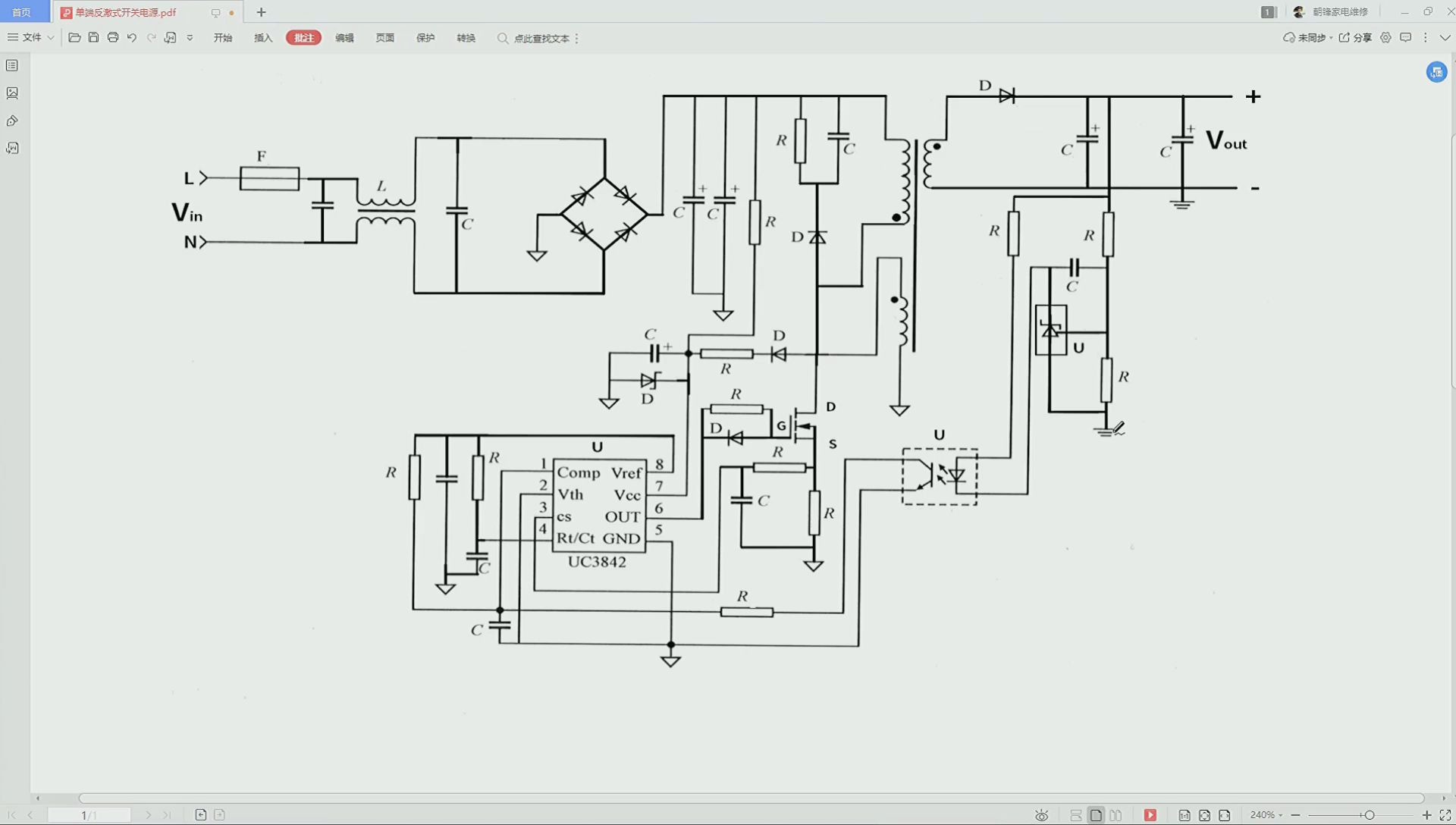1456x825 pixels.
Task: Open the 朝锋家电维修 user account
Action: [x=1331, y=12]
